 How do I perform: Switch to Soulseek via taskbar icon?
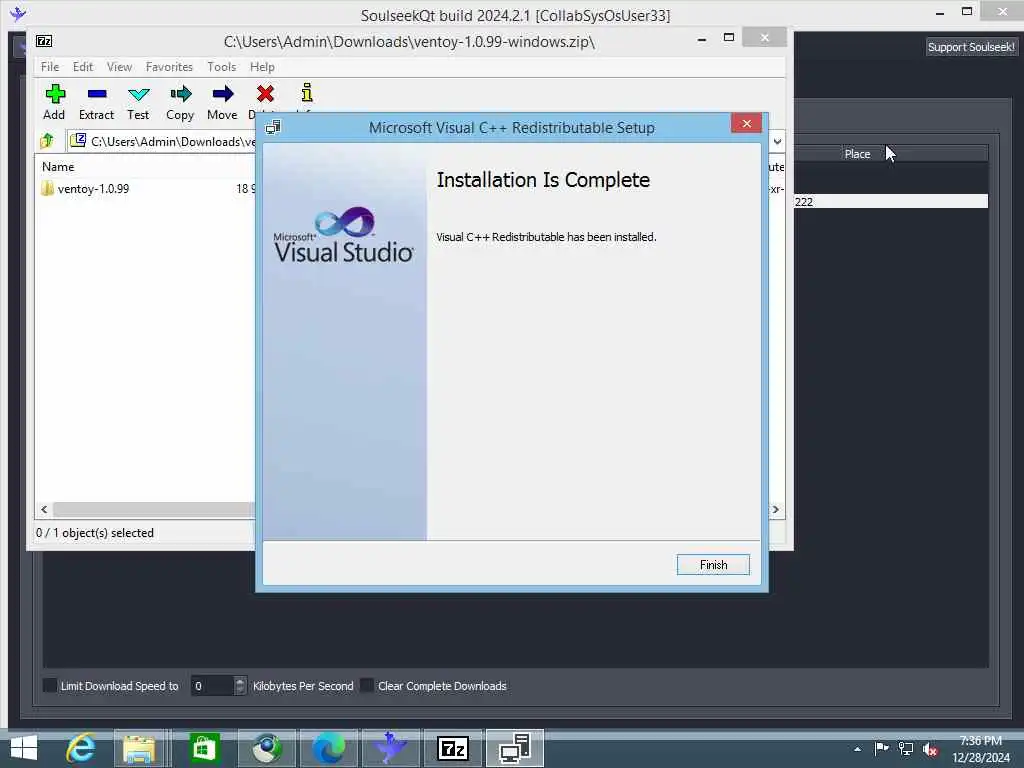pos(390,748)
